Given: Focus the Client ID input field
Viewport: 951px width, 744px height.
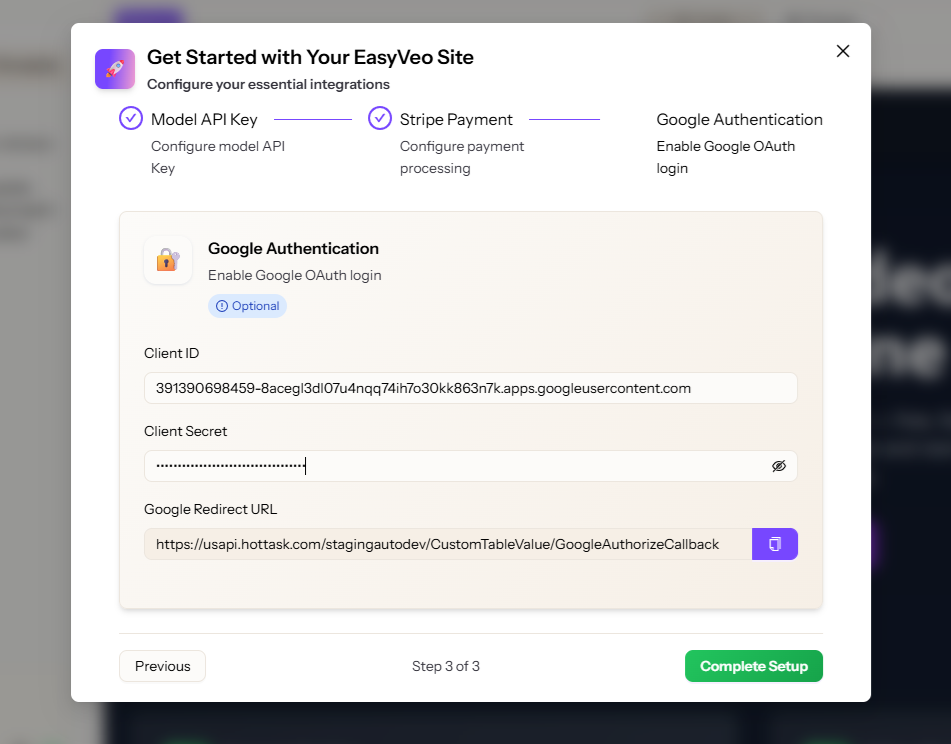Looking at the screenshot, I should (470, 388).
